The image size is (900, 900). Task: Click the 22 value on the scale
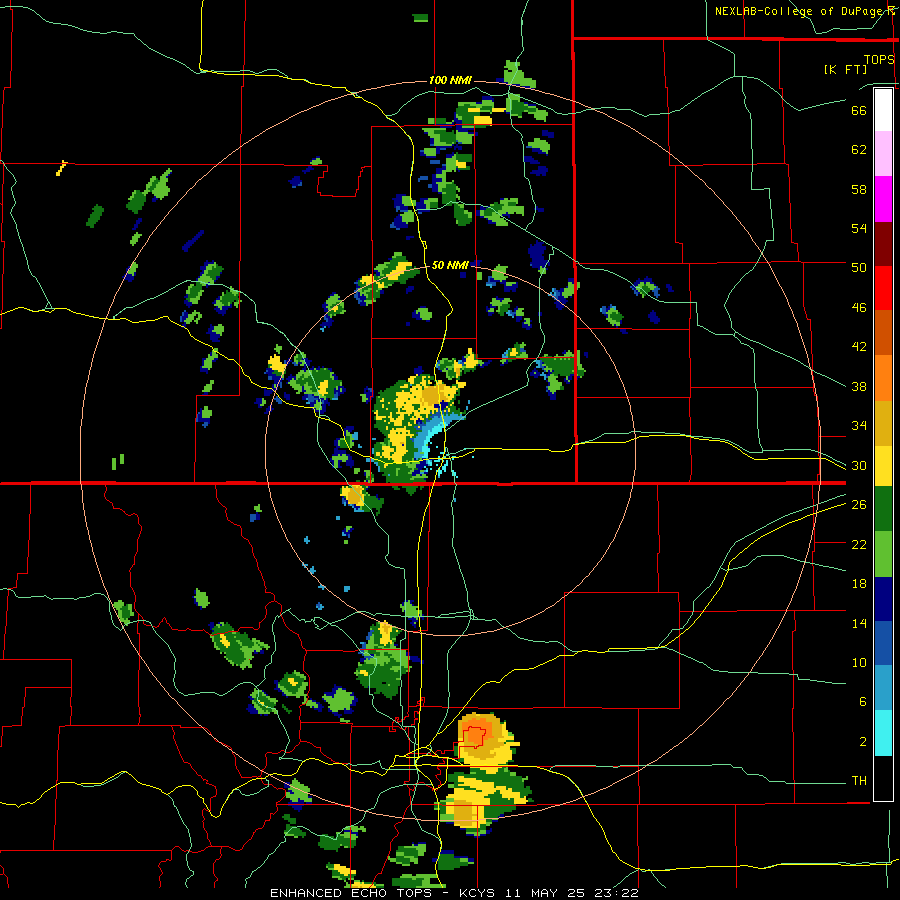(x=859, y=544)
